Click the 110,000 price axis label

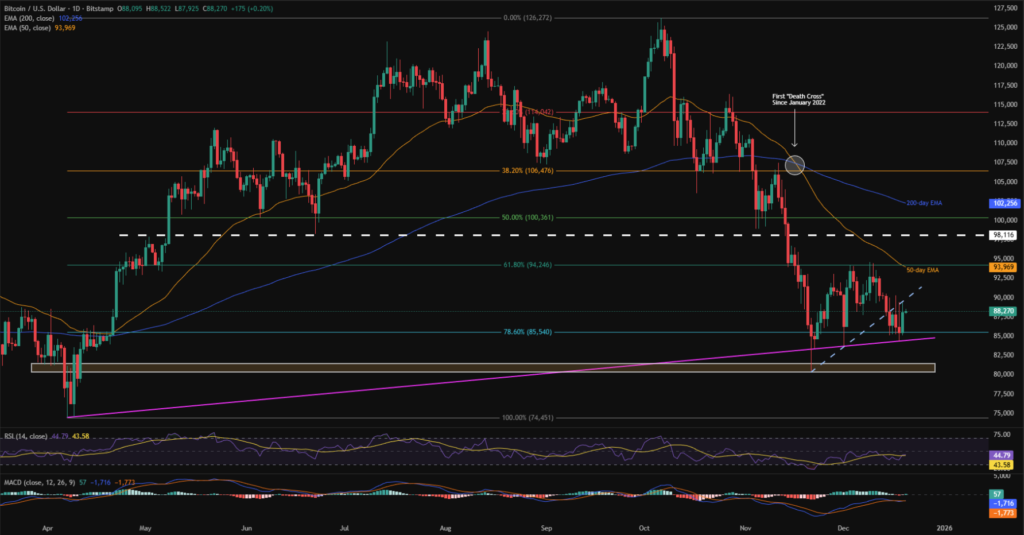pyautogui.click(x=1005, y=142)
